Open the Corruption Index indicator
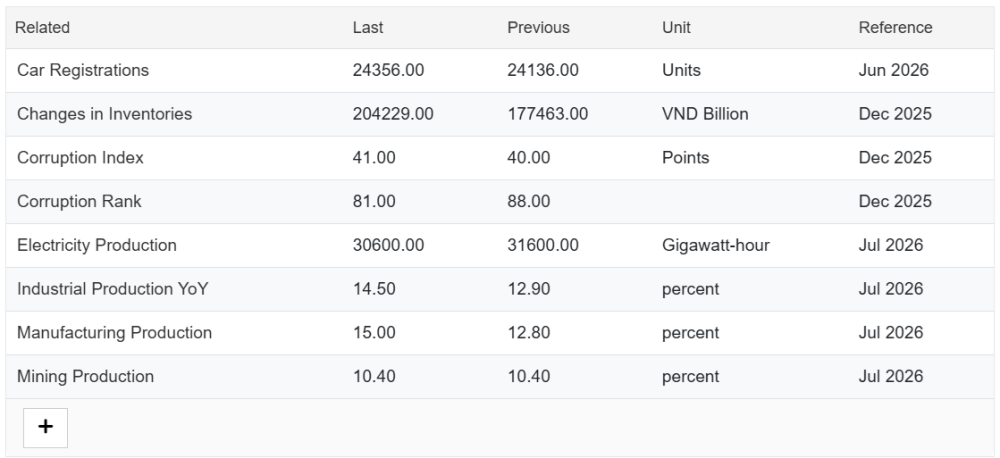The image size is (1000, 458). (80, 158)
